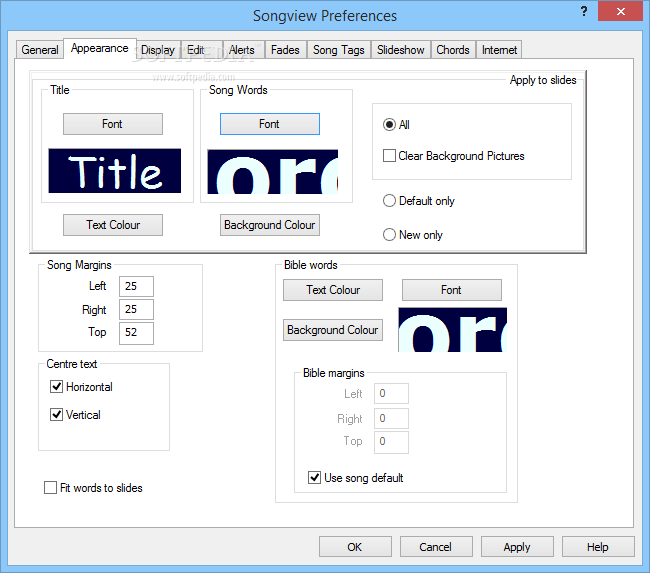This screenshot has width=650, height=573.
Task: Click the Bible margins Right field
Action: [x=391, y=418]
